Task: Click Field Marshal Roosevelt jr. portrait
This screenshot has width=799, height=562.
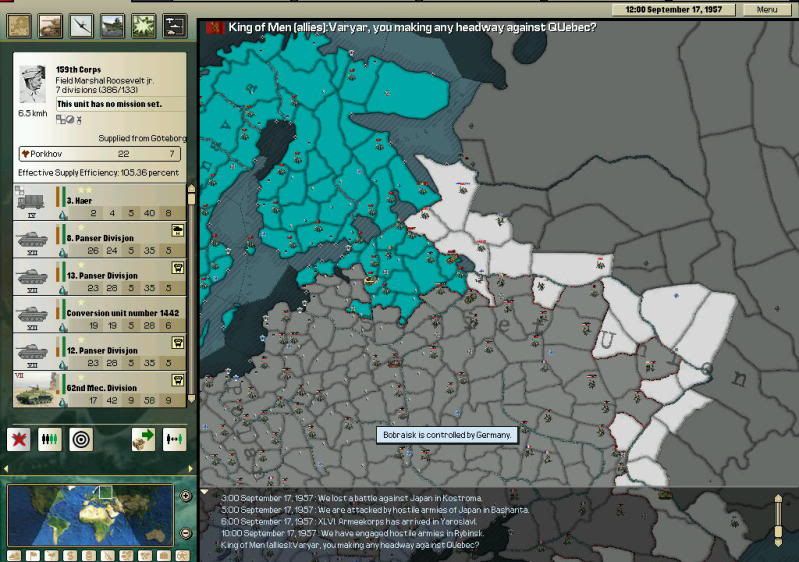Action: coord(32,84)
